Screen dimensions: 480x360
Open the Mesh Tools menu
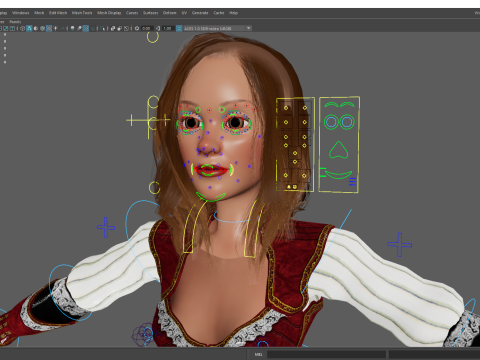(82, 13)
